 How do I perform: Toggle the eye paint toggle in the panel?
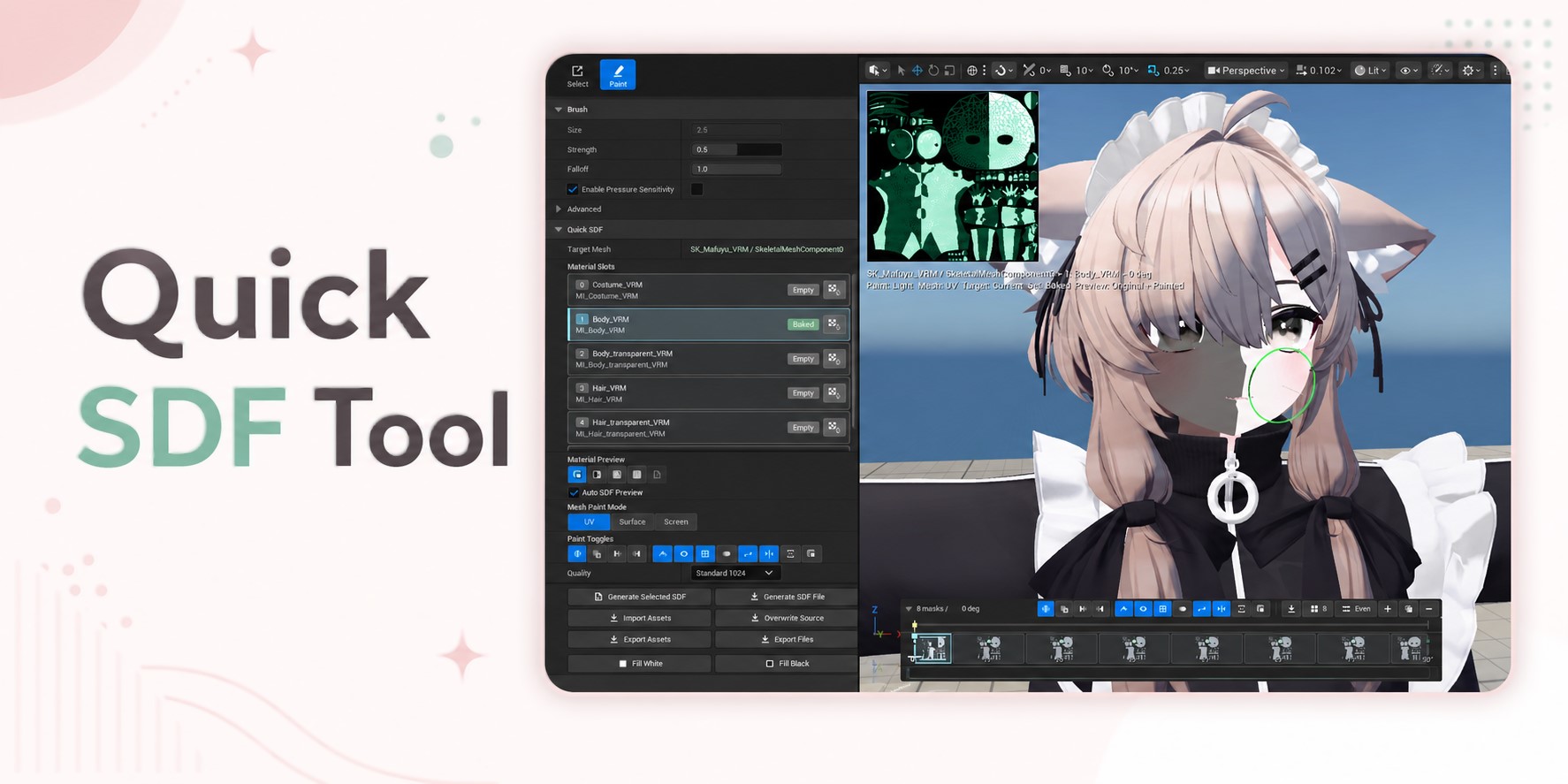(683, 554)
